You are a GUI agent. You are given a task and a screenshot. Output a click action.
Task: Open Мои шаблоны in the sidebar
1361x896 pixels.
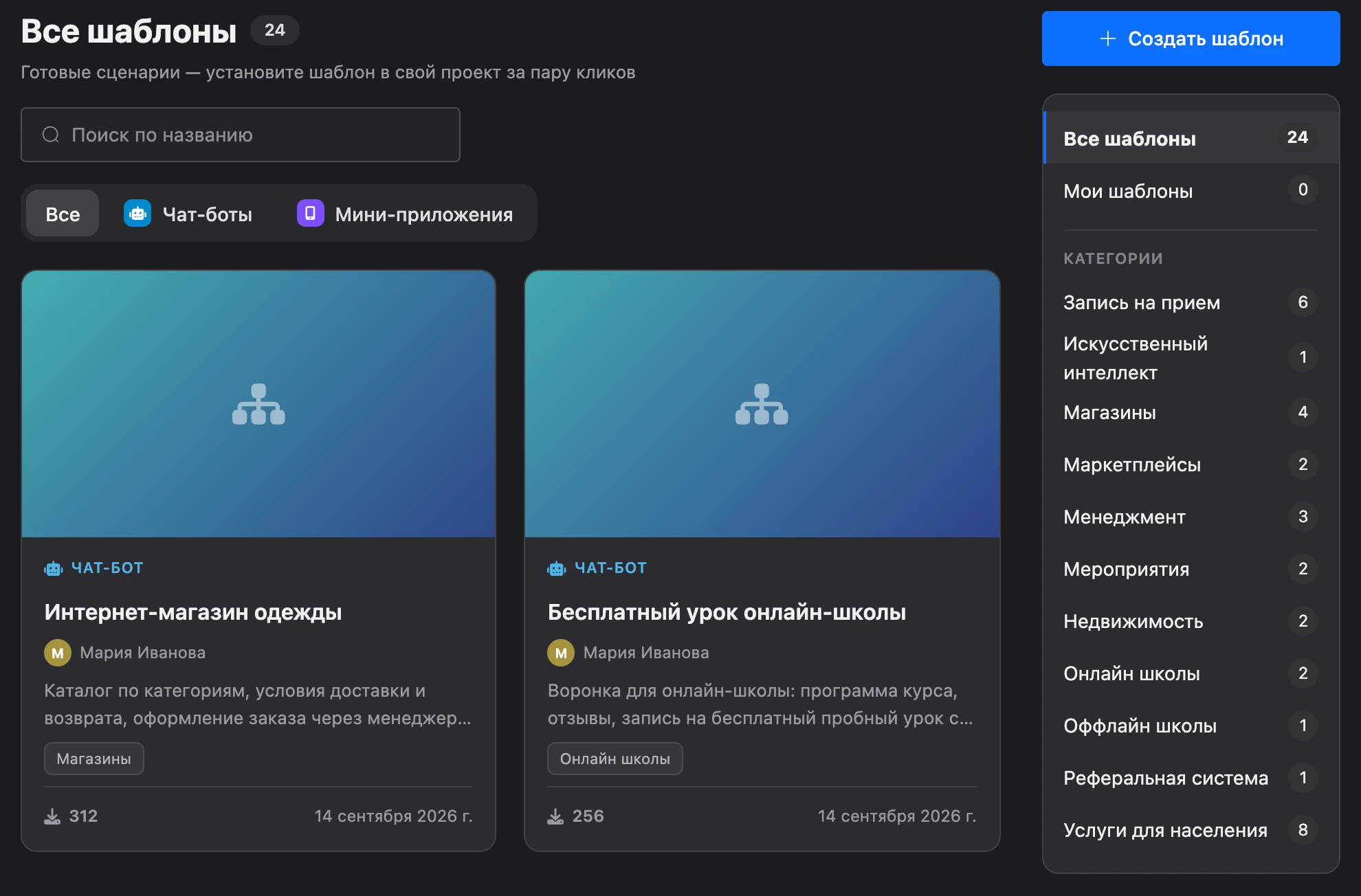point(1191,190)
